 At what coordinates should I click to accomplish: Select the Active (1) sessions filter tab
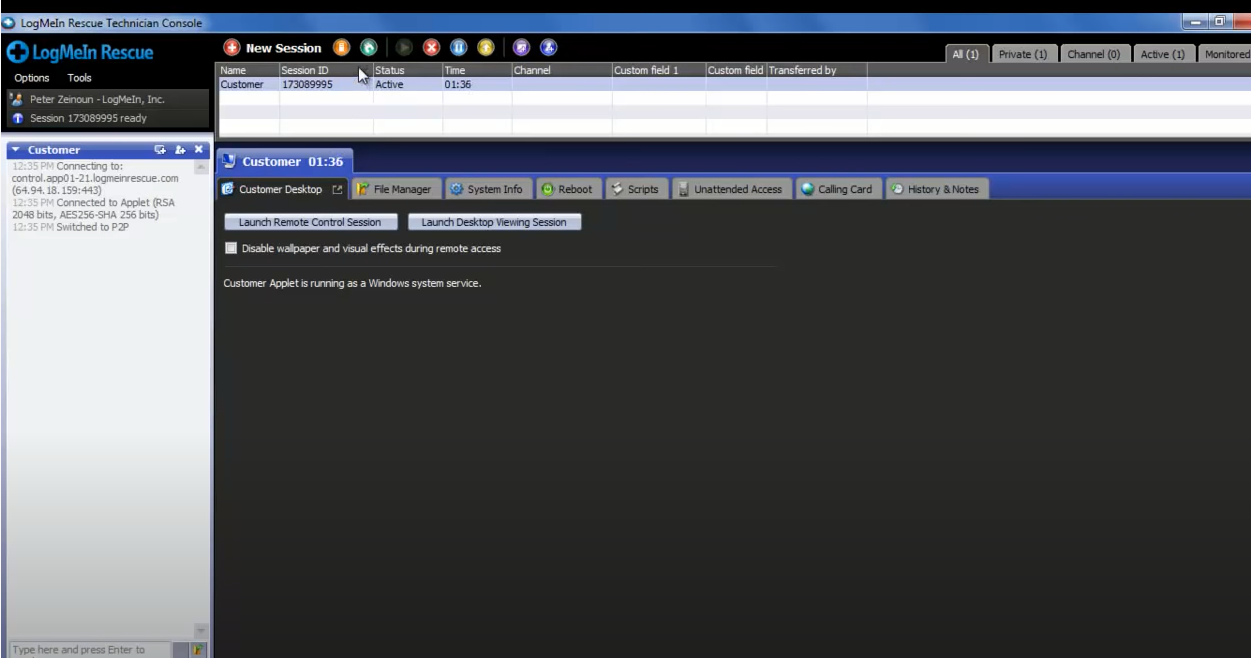(x=1163, y=54)
